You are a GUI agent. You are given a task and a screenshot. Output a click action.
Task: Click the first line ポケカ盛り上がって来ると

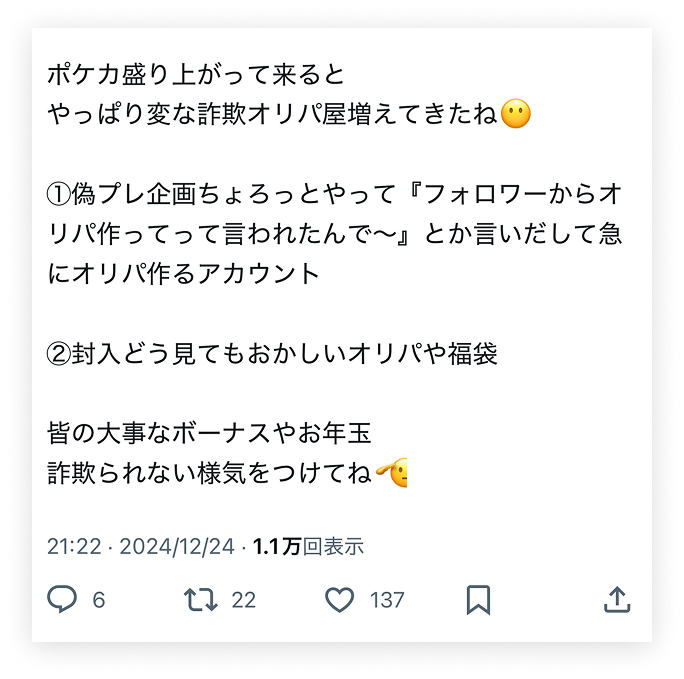click(196, 75)
